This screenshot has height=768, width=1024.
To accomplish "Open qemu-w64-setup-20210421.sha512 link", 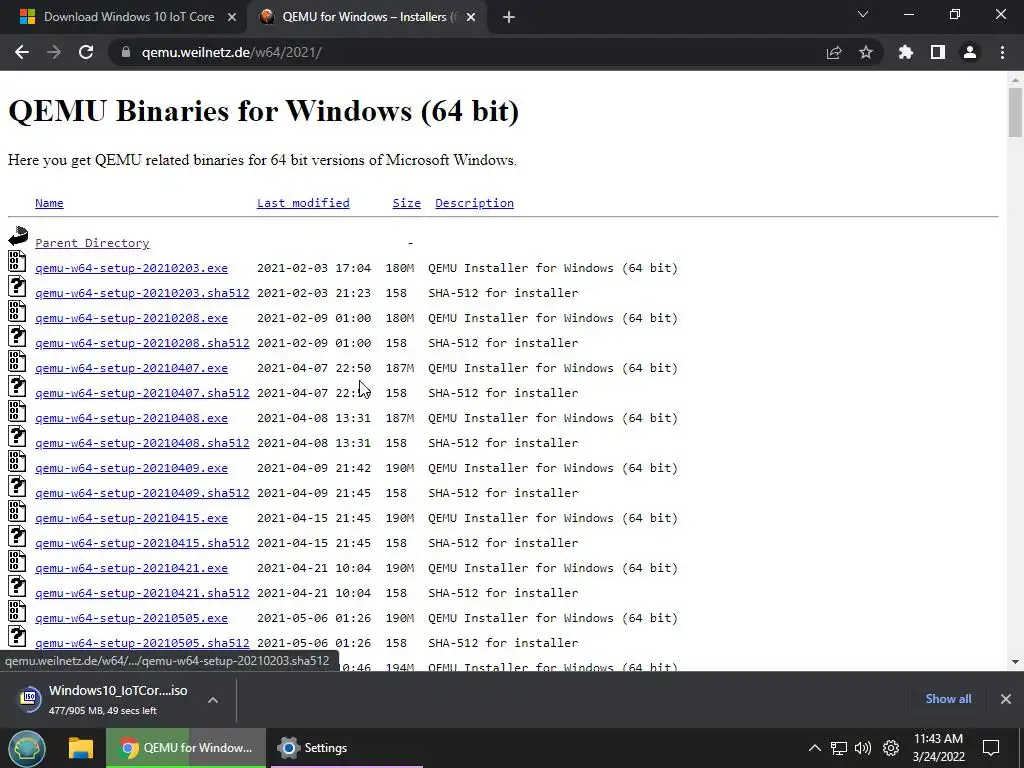I will click(x=142, y=592).
